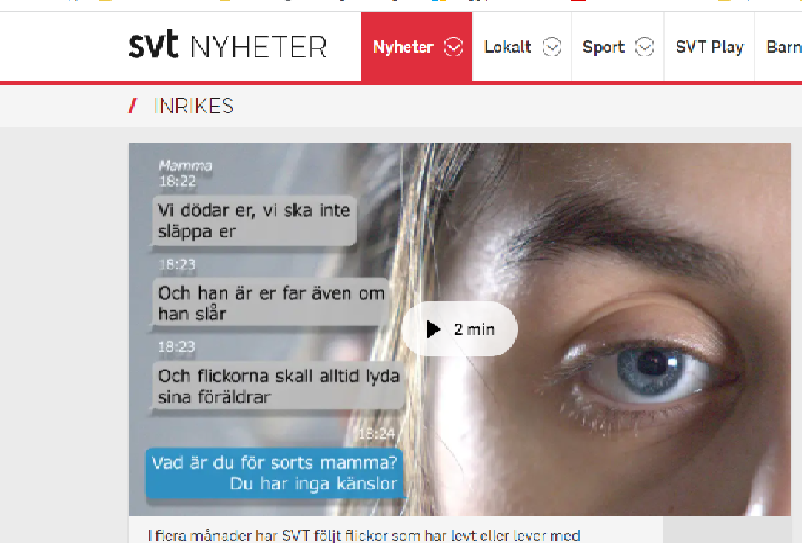Expand the Sport chevron dropdown

click(x=644, y=47)
